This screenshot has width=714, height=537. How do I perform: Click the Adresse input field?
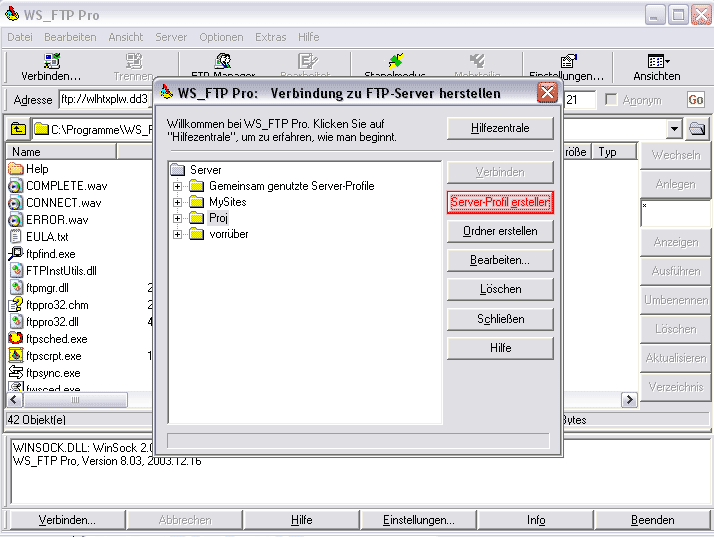[x=105, y=100]
